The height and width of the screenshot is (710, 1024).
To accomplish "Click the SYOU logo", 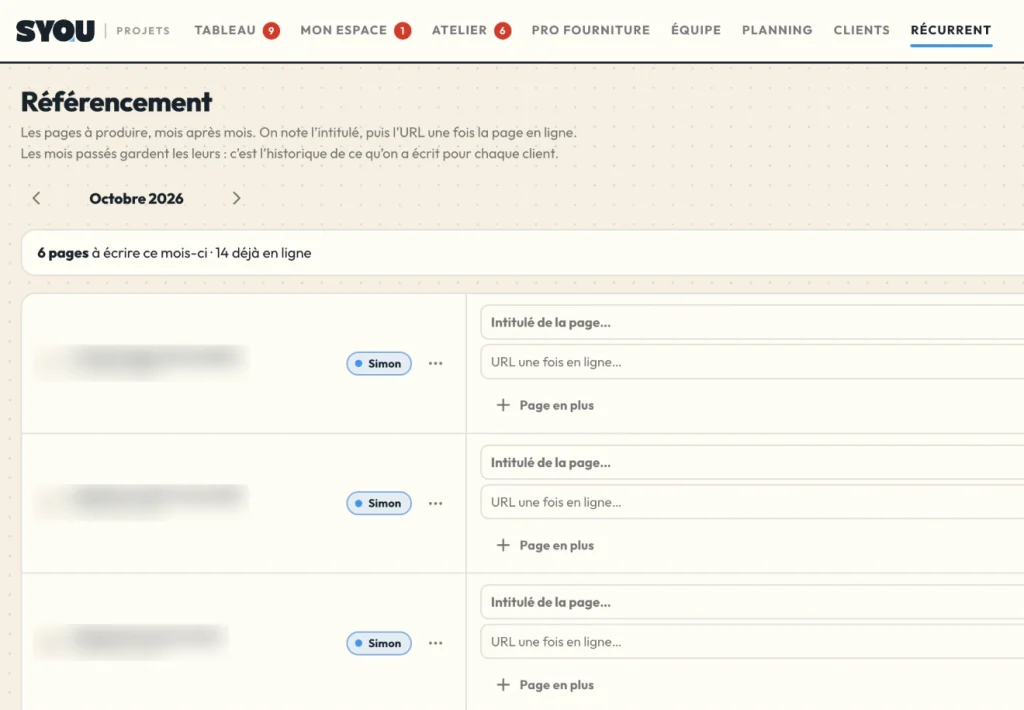I will click(55, 30).
